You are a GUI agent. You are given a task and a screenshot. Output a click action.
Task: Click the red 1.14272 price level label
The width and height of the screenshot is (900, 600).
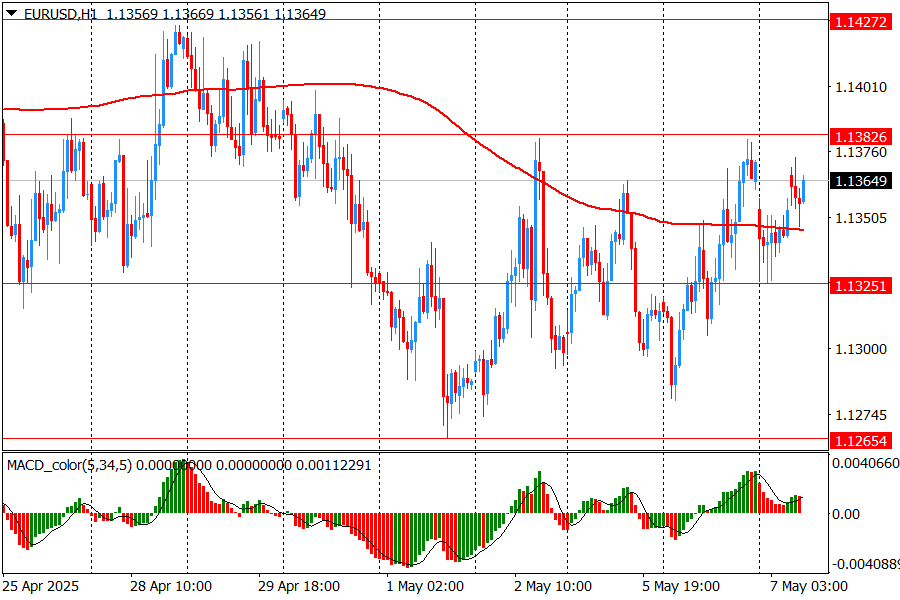(x=860, y=21)
